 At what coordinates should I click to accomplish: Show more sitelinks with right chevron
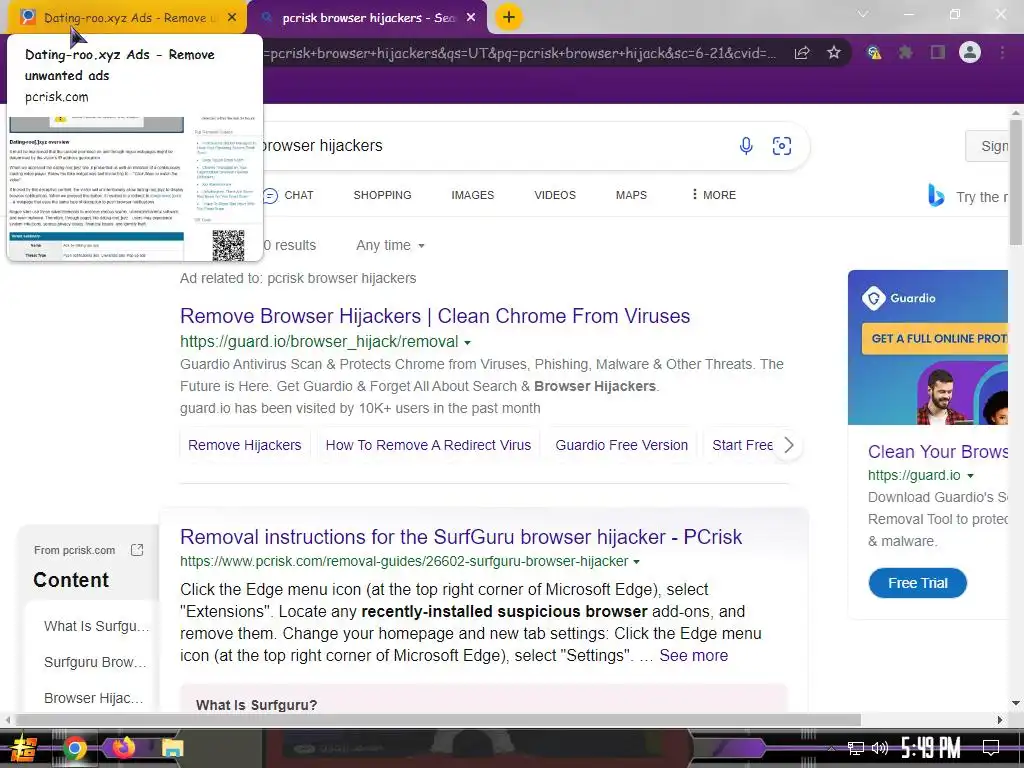(x=789, y=445)
